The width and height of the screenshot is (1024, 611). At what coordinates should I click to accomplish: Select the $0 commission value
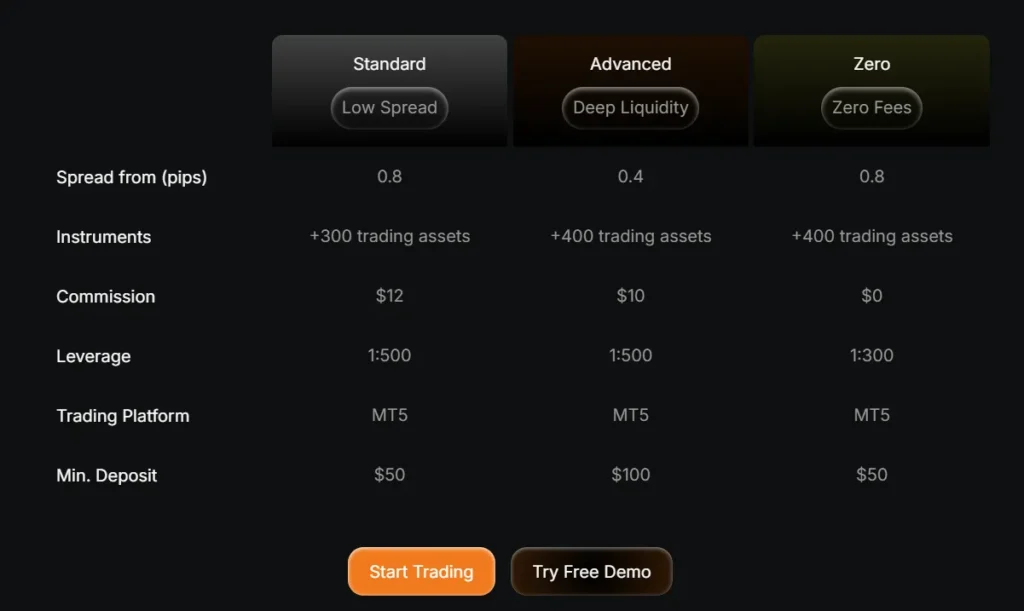click(x=871, y=296)
